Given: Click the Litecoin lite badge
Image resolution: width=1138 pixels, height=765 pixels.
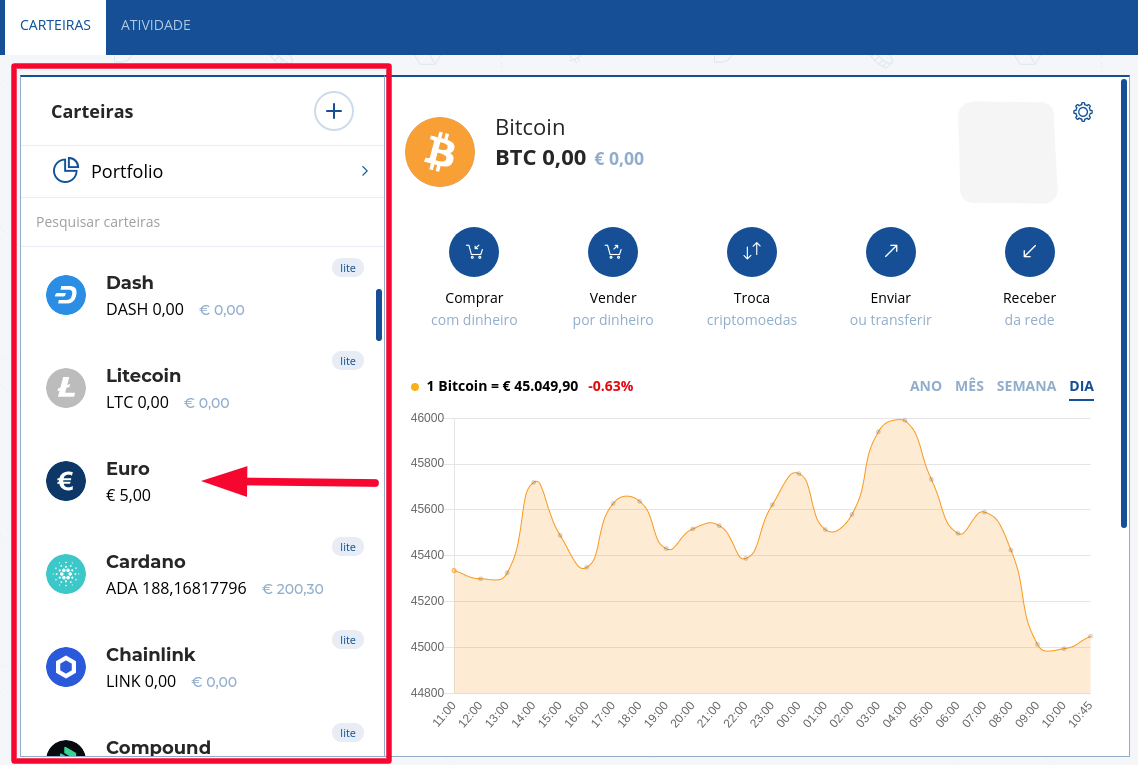Looking at the screenshot, I should click(x=348, y=361).
